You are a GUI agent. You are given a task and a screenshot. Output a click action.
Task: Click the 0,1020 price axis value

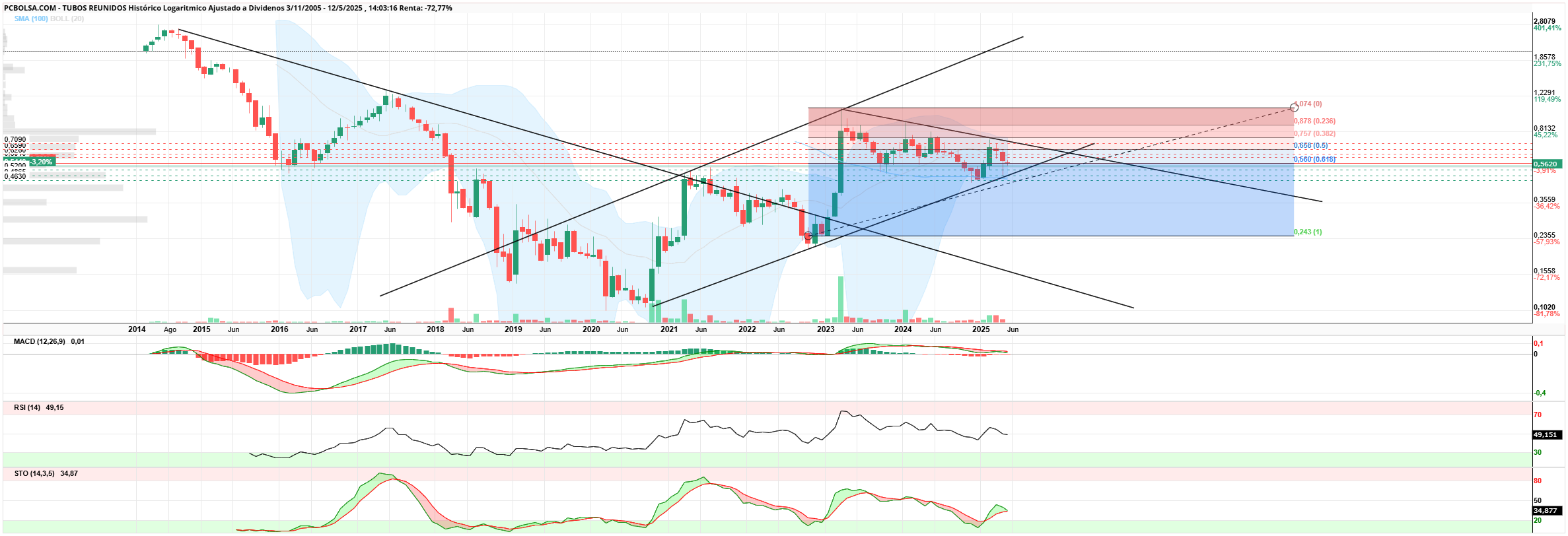click(x=1544, y=308)
